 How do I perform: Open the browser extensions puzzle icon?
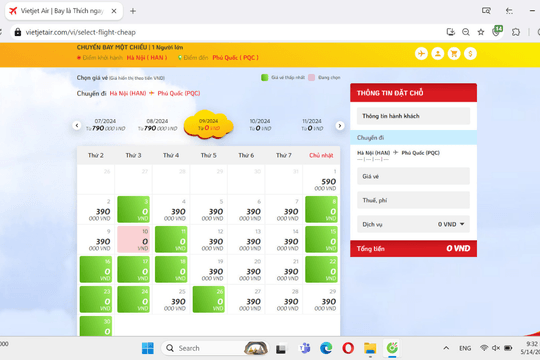click(x=516, y=32)
